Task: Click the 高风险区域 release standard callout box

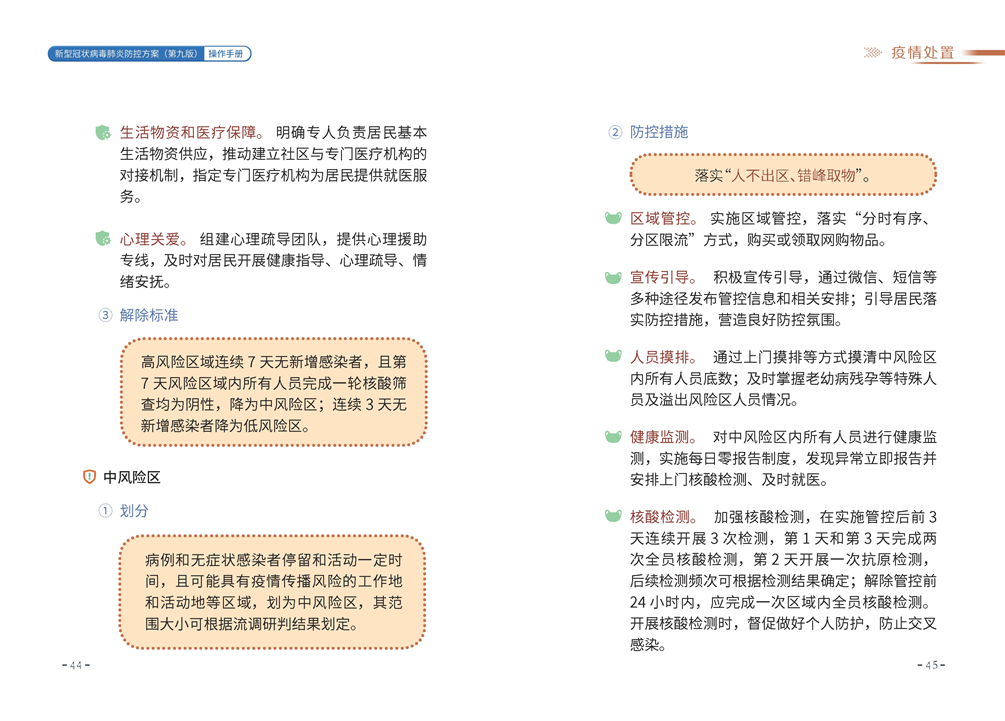Action: point(273,392)
